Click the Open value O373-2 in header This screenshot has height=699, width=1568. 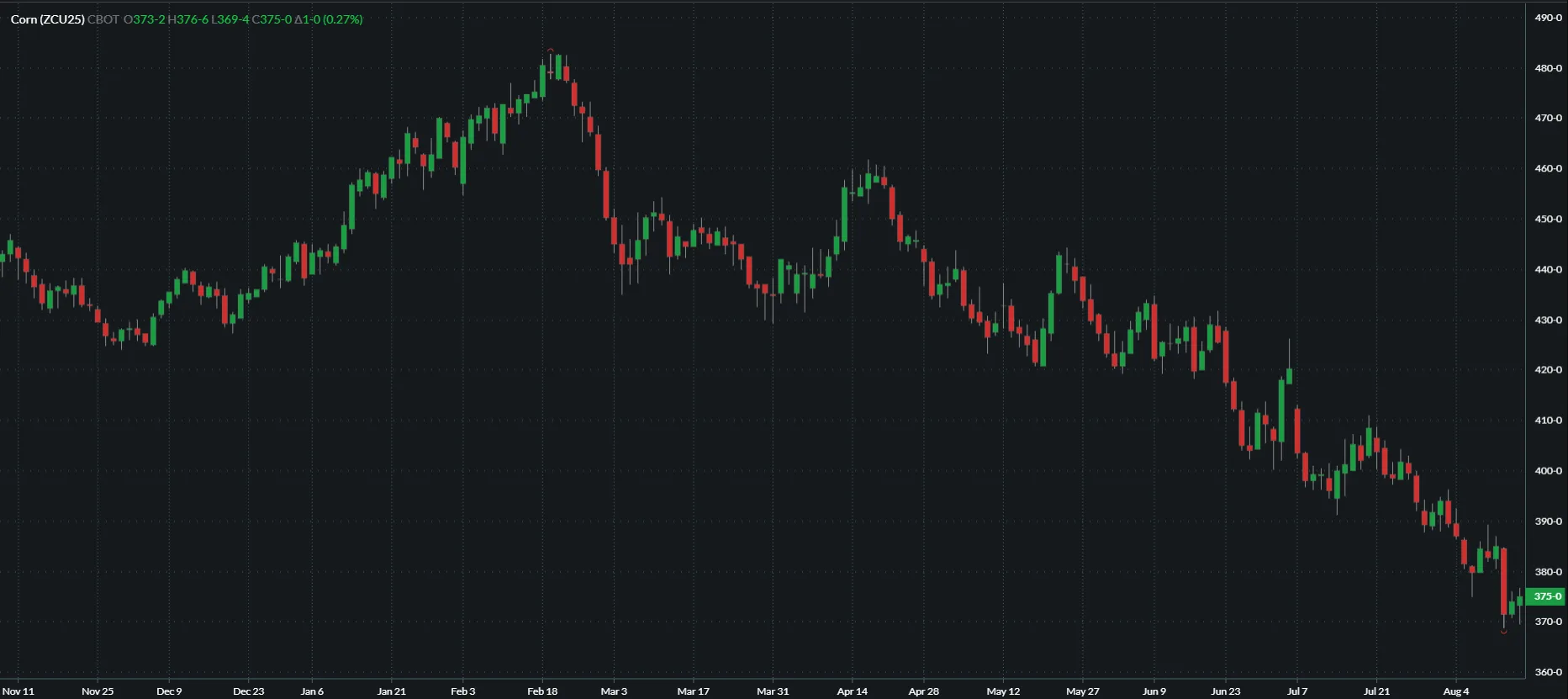tap(144, 19)
